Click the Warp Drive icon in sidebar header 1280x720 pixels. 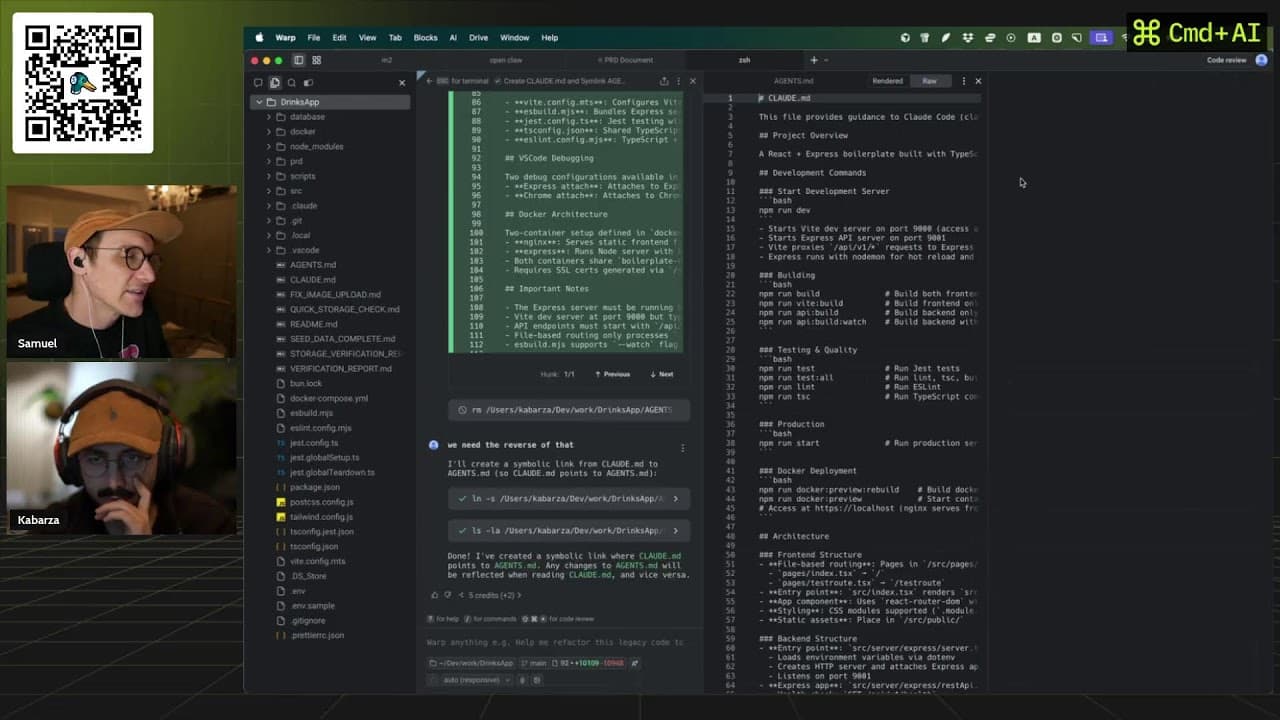pos(308,82)
